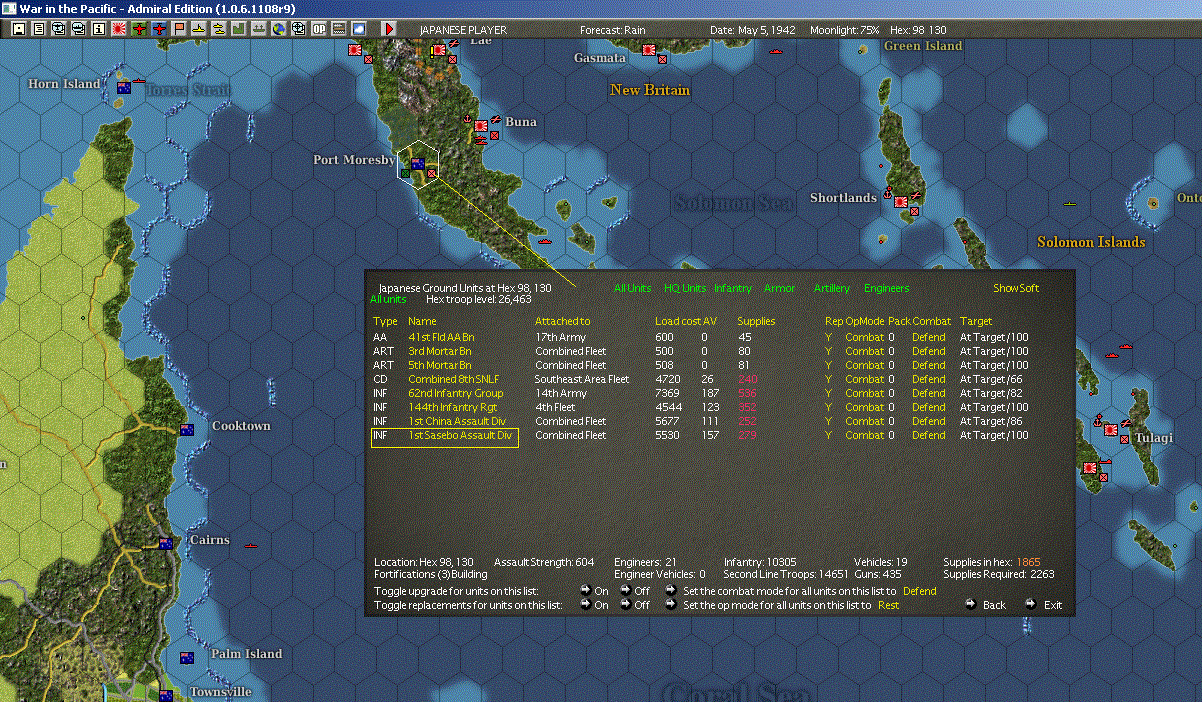Click the globe toolbar icon
The height and width of the screenshot is (702, 1202).
pos(279,29)
